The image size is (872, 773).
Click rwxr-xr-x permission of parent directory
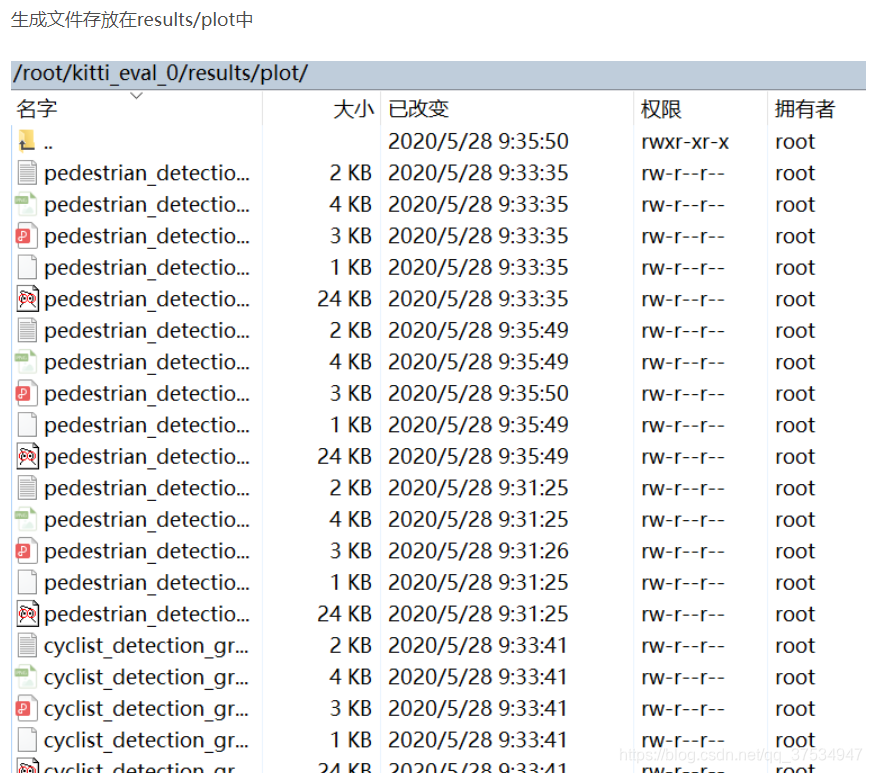click(685, 142)
